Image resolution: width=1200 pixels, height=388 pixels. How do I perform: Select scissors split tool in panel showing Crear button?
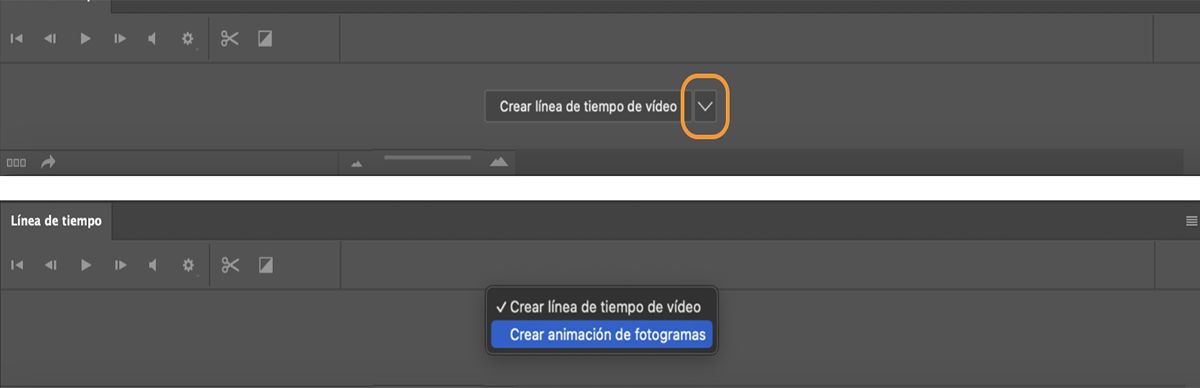pyautogui.click(x=230, y=39)
